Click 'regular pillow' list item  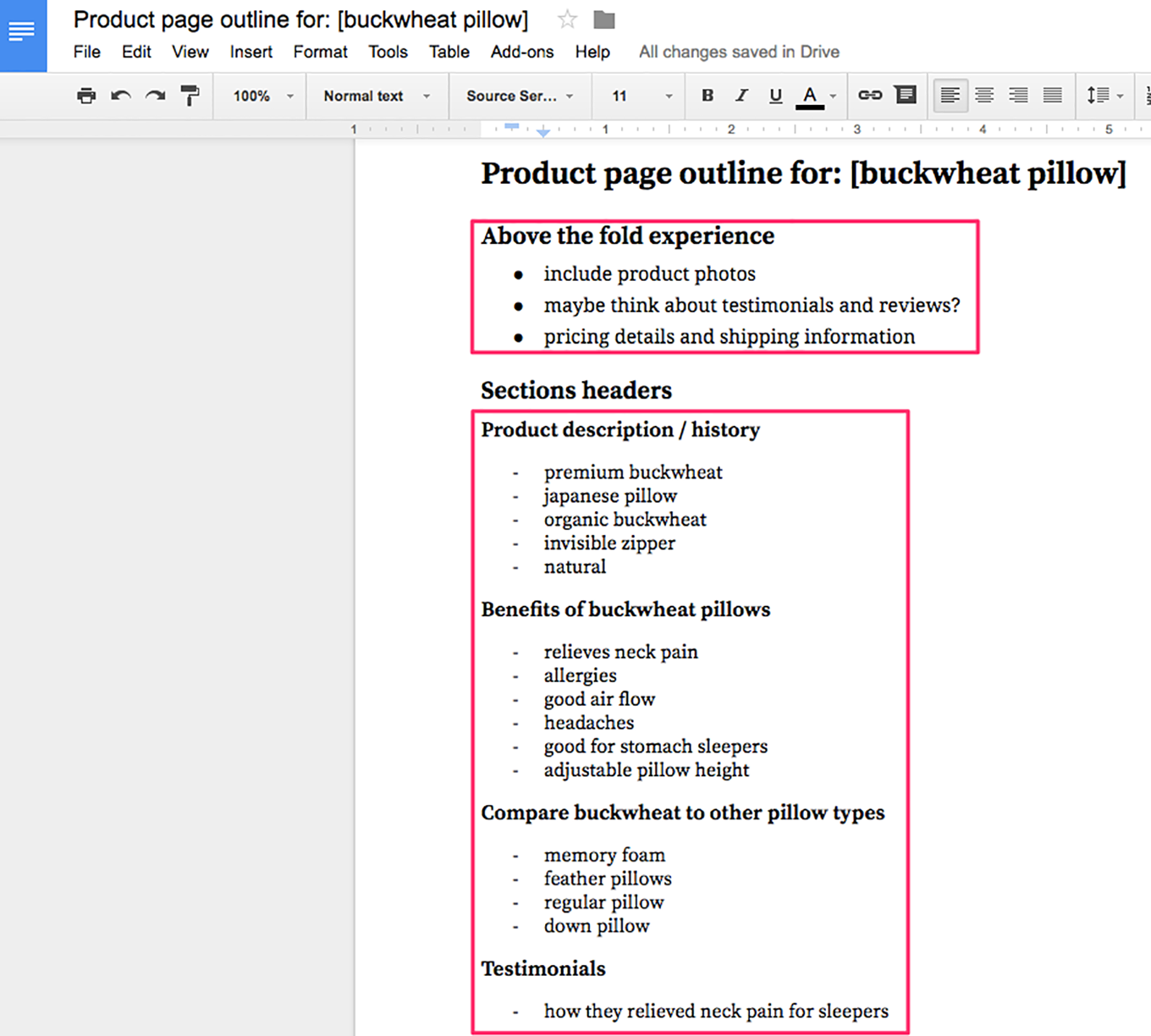(603, 902)
